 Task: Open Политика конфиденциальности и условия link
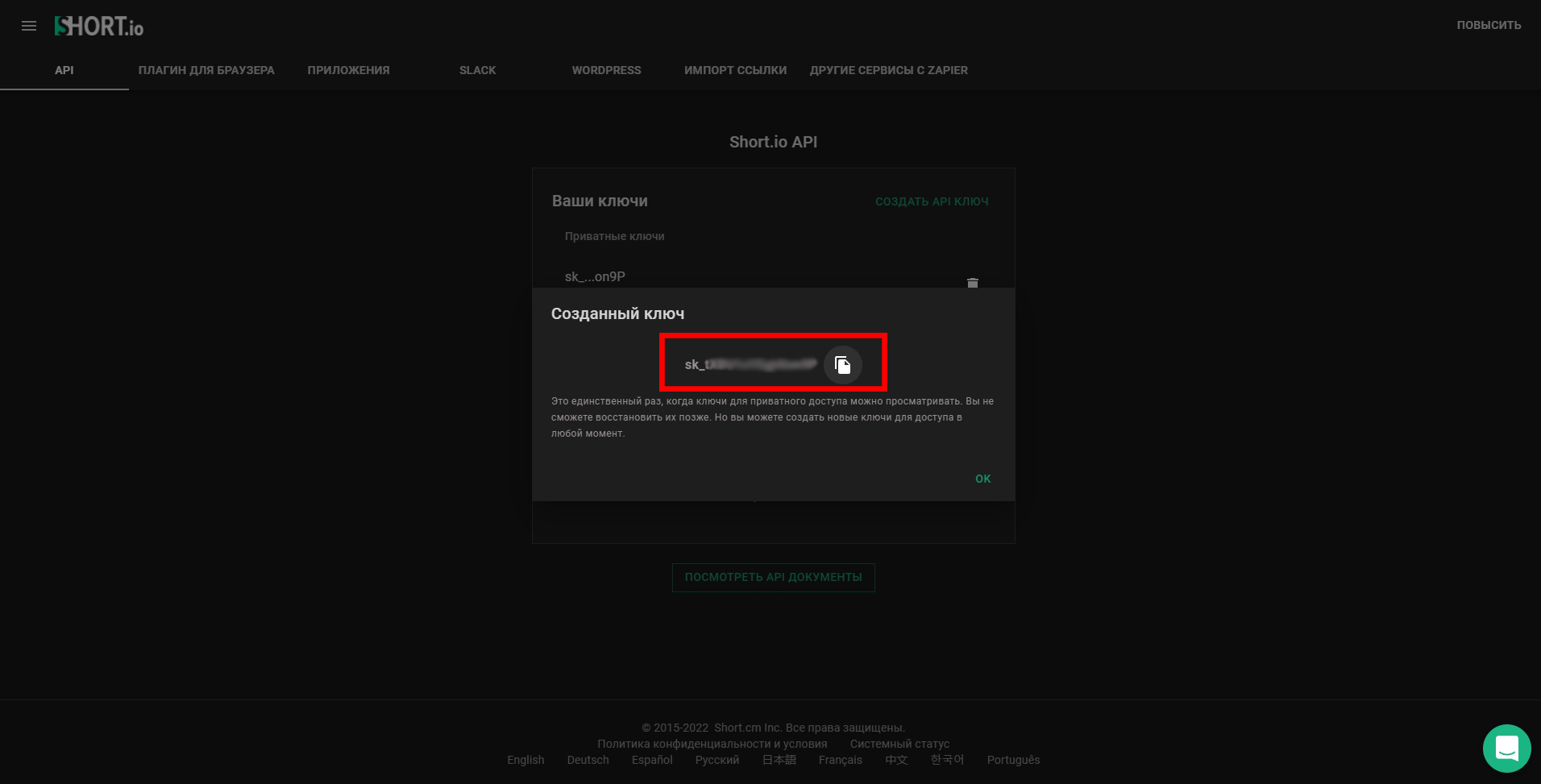point(712,744)
